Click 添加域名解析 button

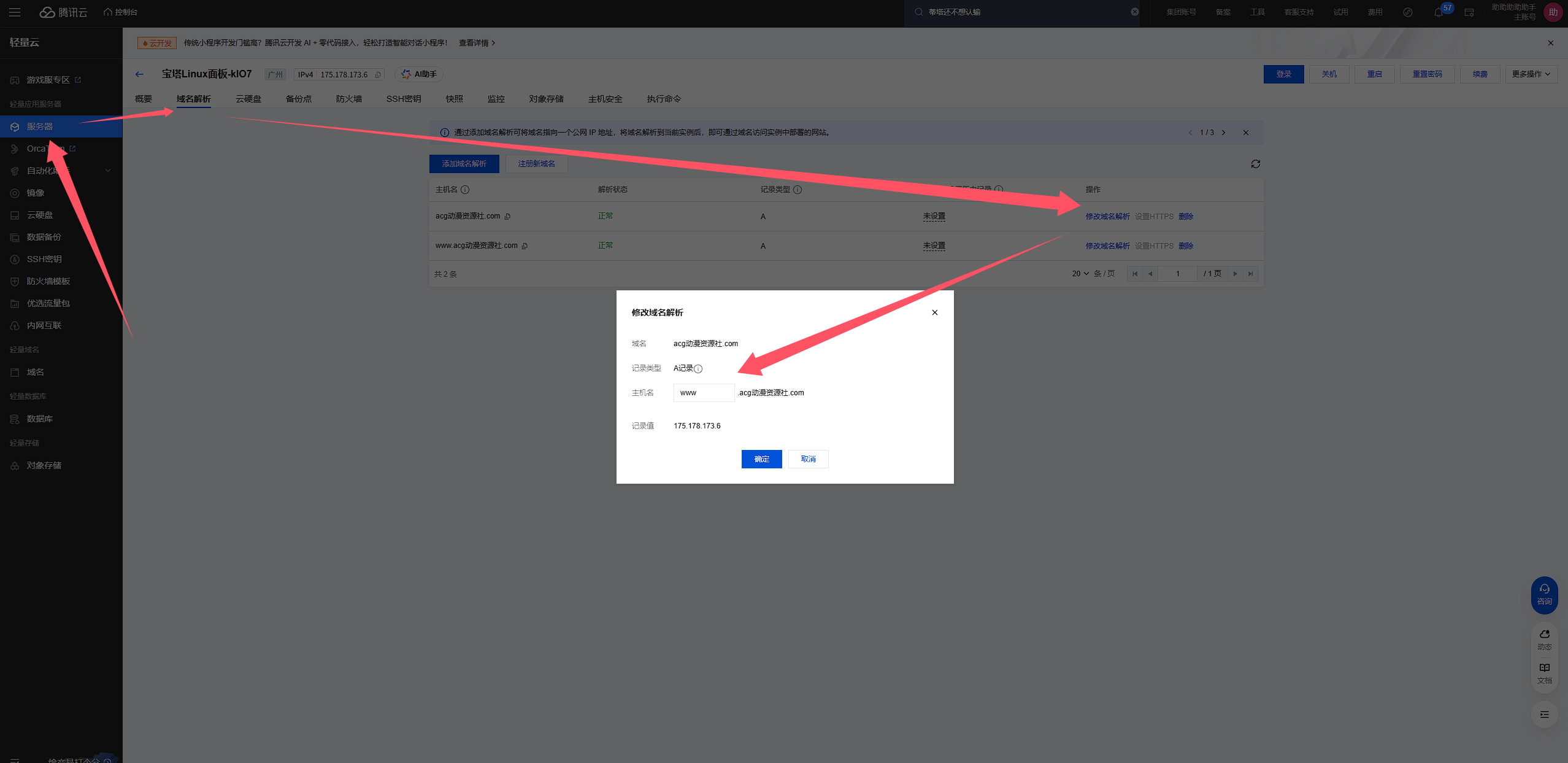[x=464, y=164]
